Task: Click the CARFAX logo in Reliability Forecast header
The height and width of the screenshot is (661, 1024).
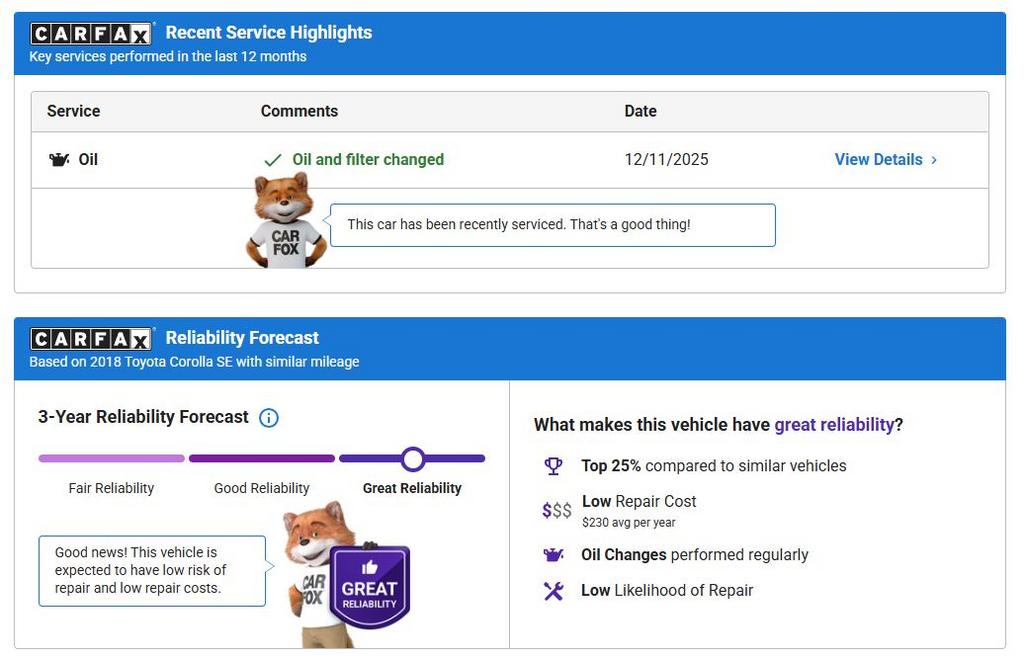Action: click(91, 339)
